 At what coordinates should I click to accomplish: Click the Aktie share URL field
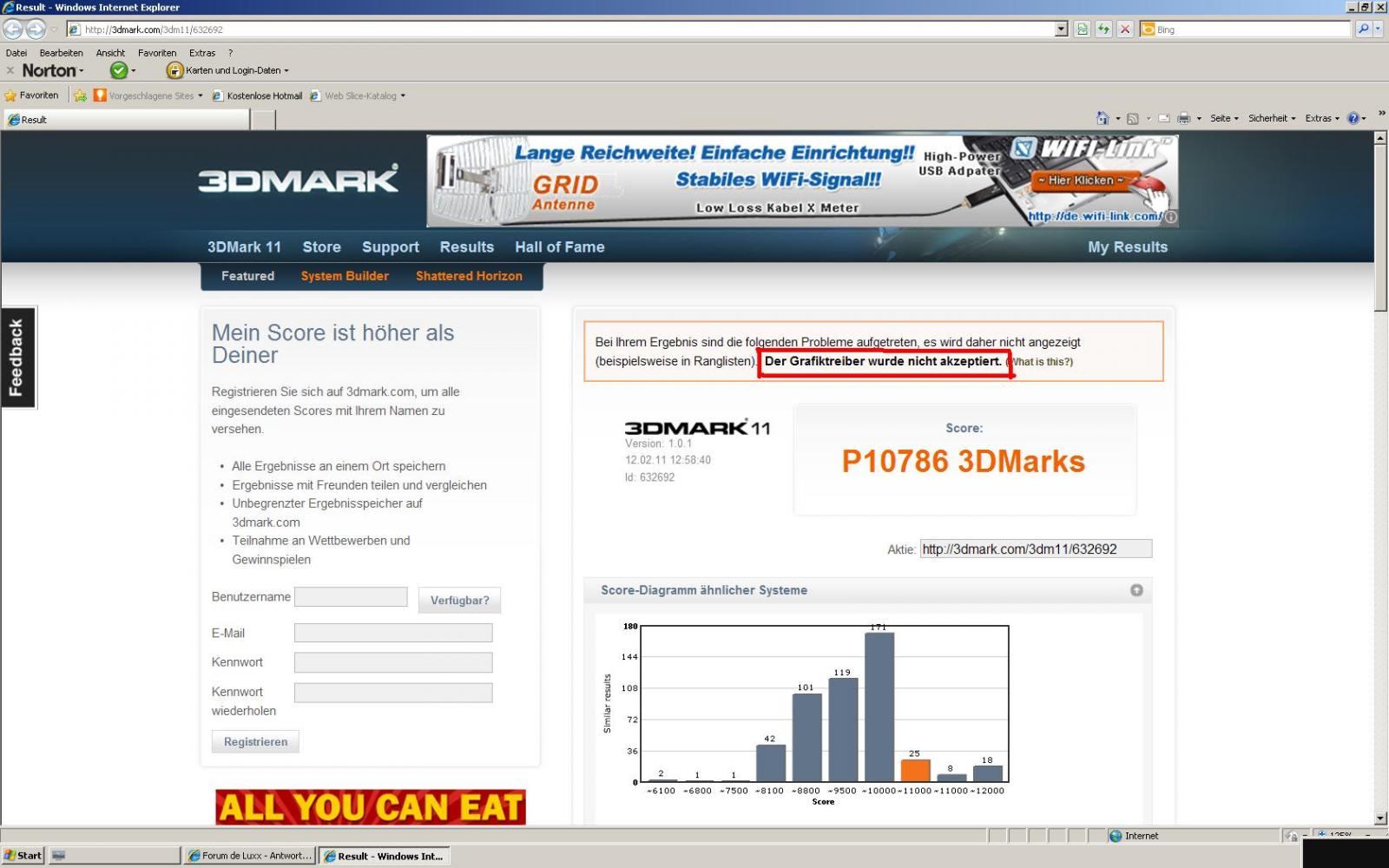tap(1036, 549)
